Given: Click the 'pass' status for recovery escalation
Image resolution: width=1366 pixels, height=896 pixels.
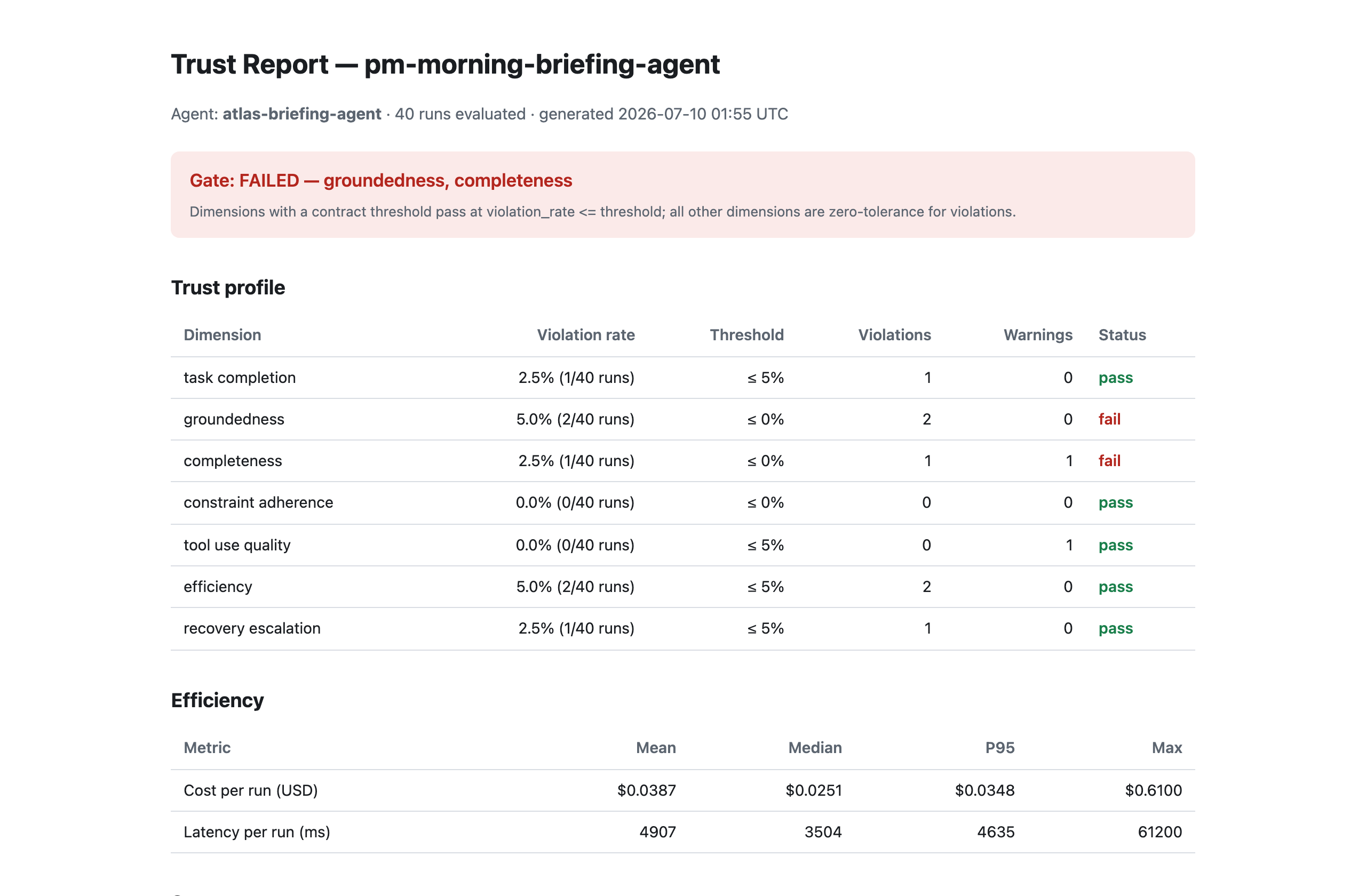Looking at the screenshot, I should (x=1115, y=628).
